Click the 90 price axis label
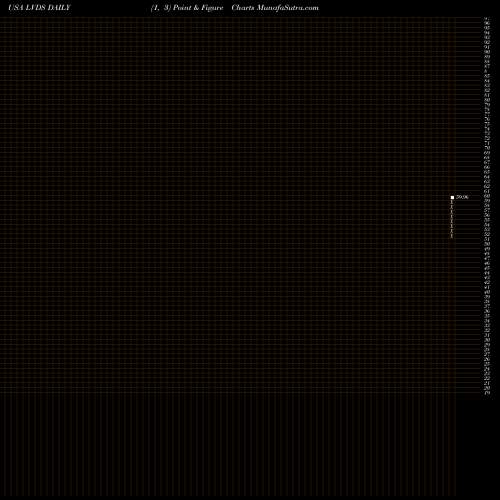Viewport: 500px width, 500px height. 487,52
